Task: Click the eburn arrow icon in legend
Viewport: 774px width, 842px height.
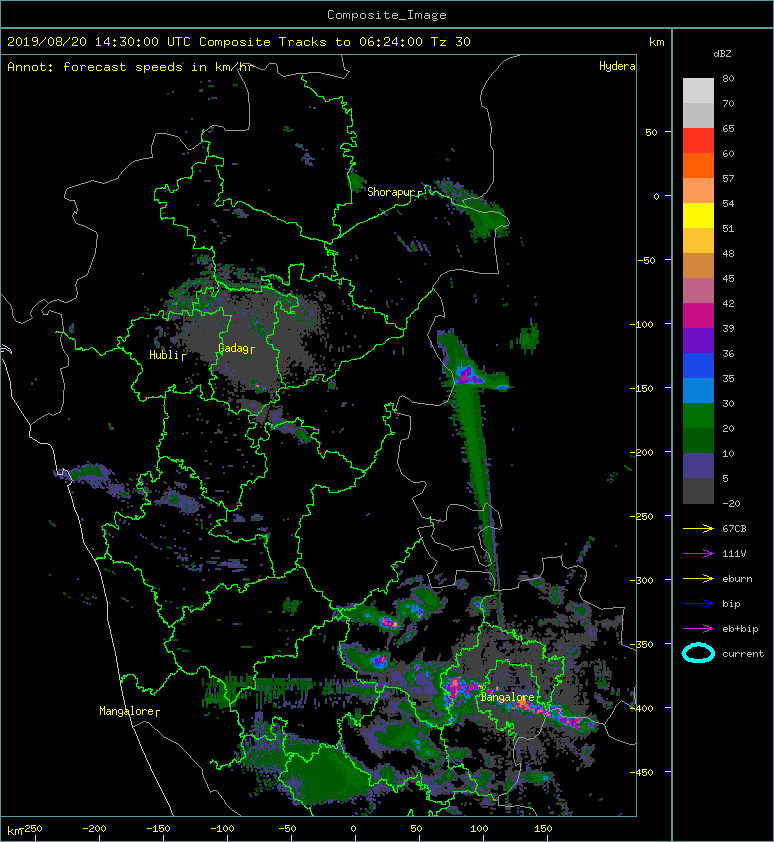Action: point(698,578)
